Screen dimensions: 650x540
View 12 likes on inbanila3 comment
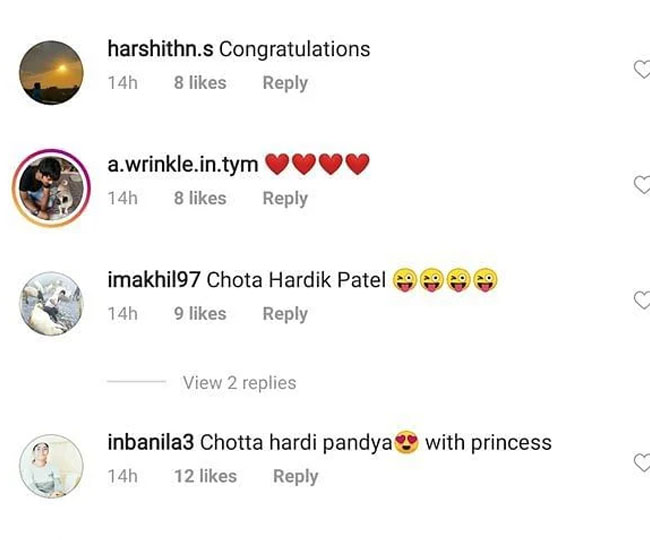pos(206,476)
